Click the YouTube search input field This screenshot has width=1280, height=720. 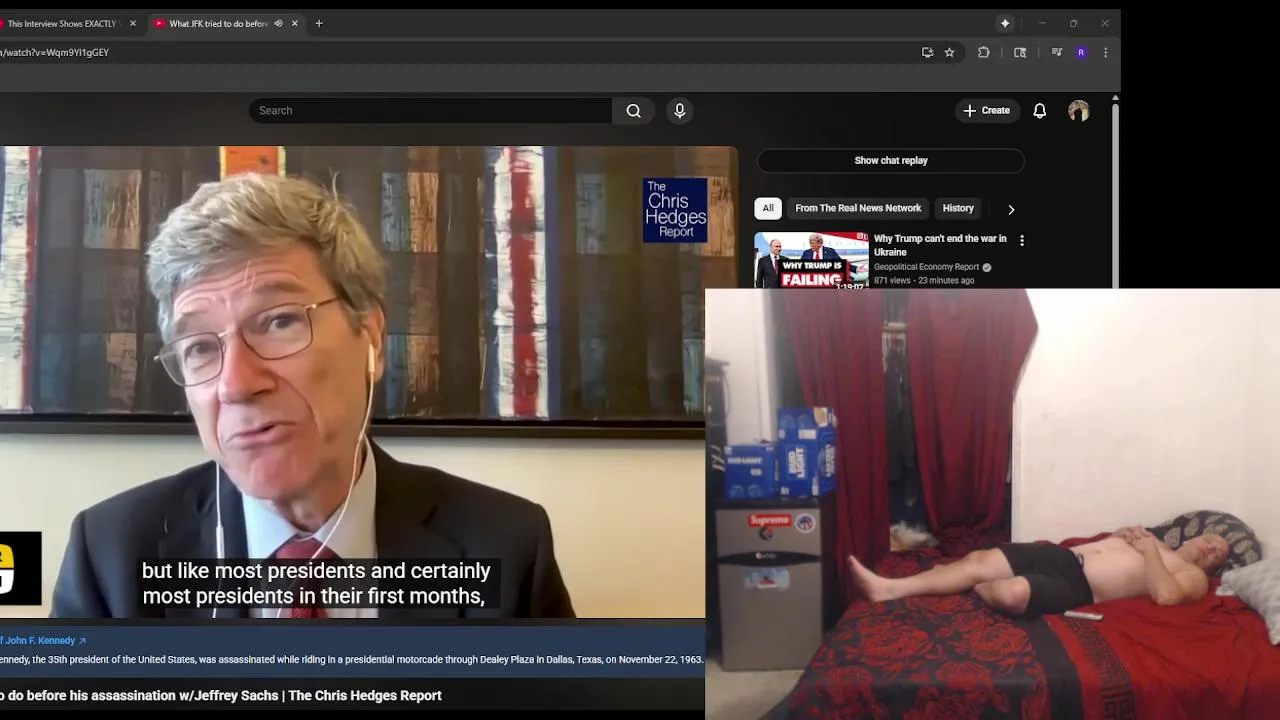point(430,110)
